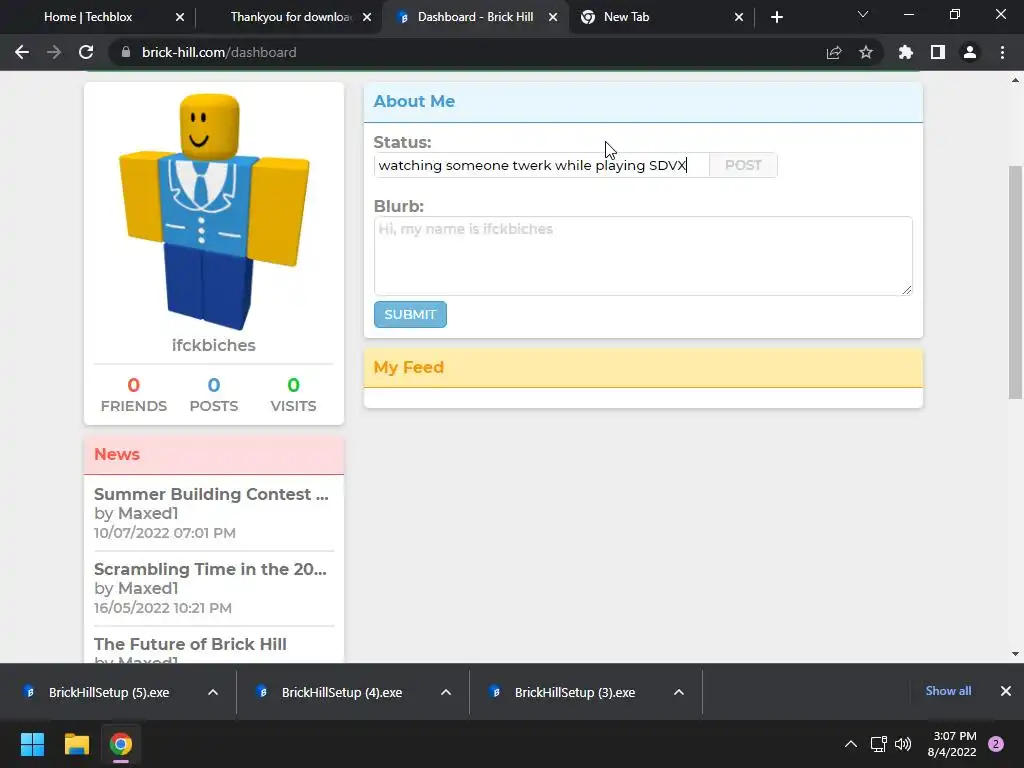The image size is (1024, 768).
Task: Close the Dashboard - Brick Hill tab
Action: click(x=553, y=17)
